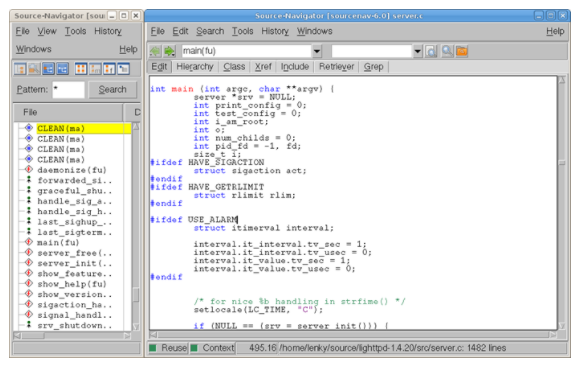Viewport: 584px width, 369px height.
Task: Switch to the Hierarchy tab
Action: 195,67
